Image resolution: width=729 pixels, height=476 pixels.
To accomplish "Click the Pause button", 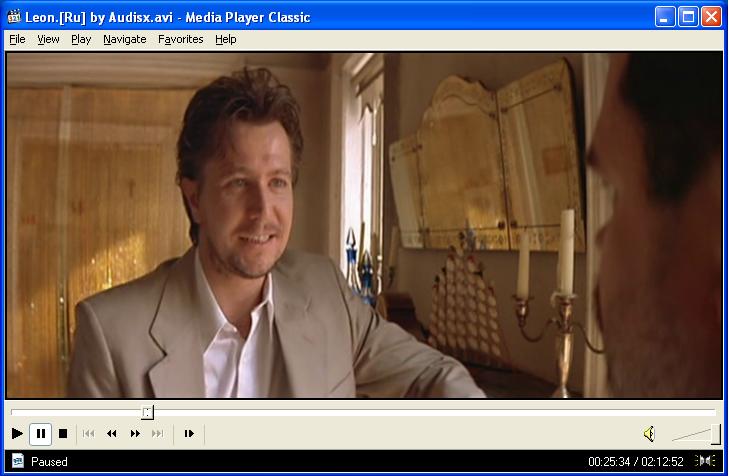I will coord(40,434).
